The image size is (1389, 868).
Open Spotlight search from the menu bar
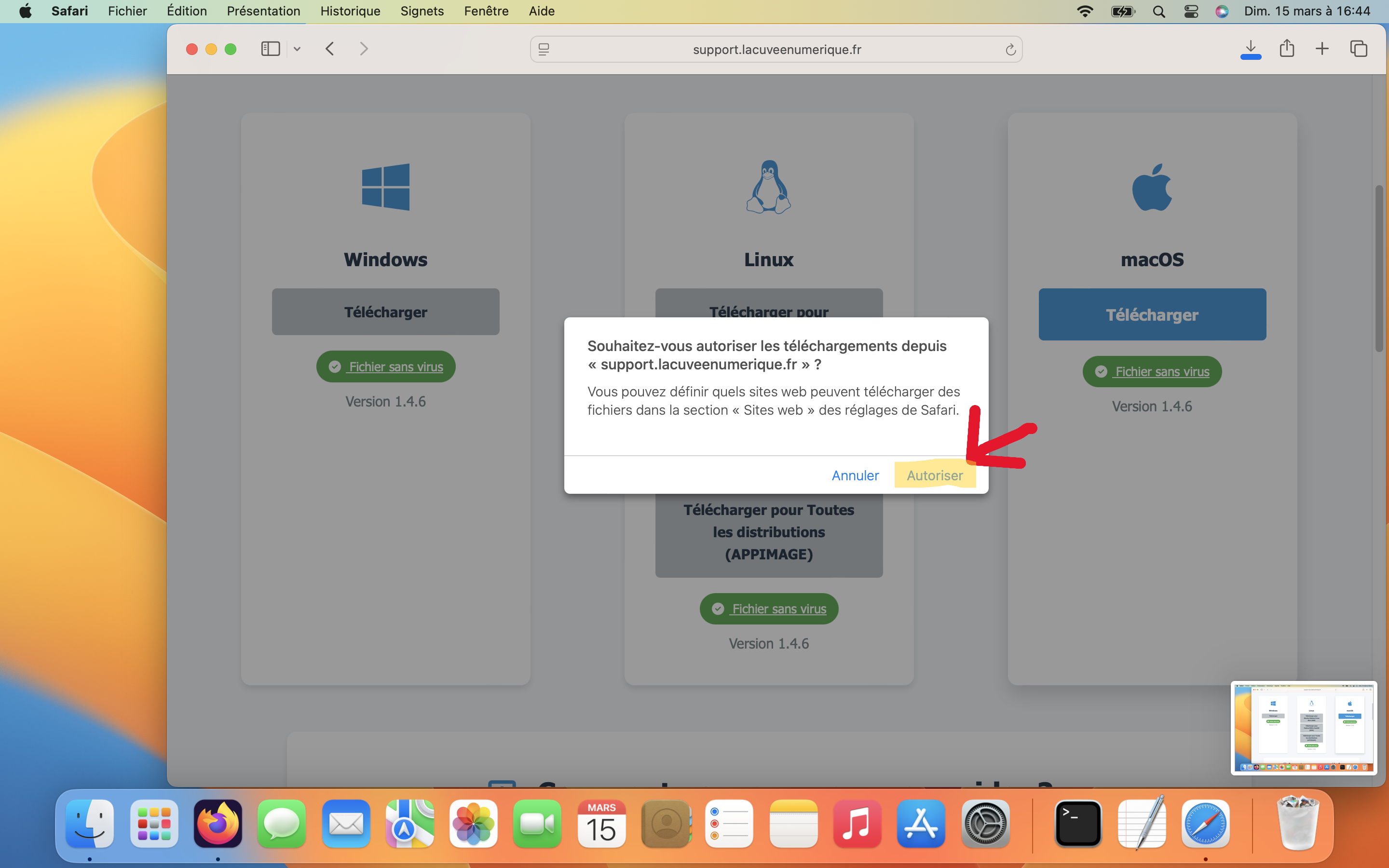coord(1158,11)
